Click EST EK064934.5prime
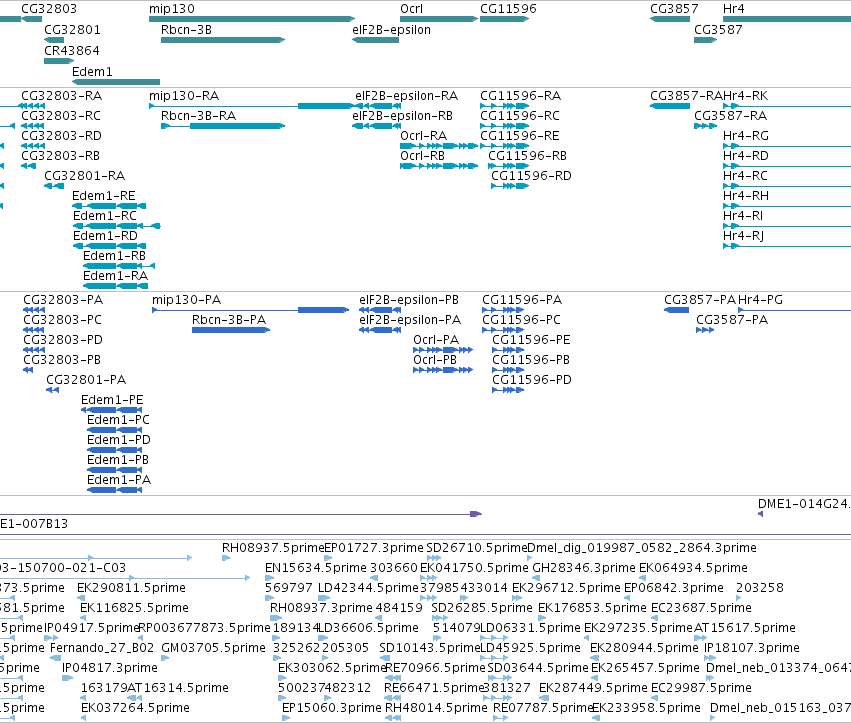This screenshot has width=851, height=723. coord(693,568)
